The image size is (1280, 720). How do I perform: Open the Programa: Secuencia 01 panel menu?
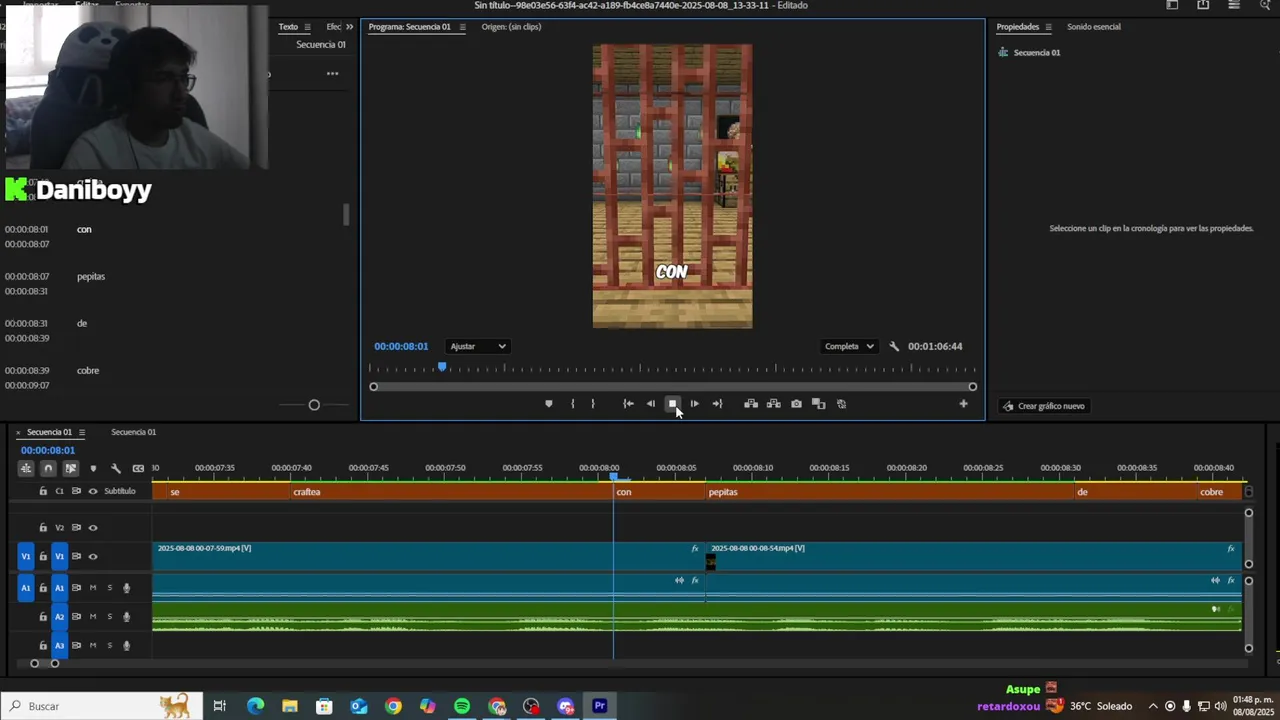(x=462, y=27)
